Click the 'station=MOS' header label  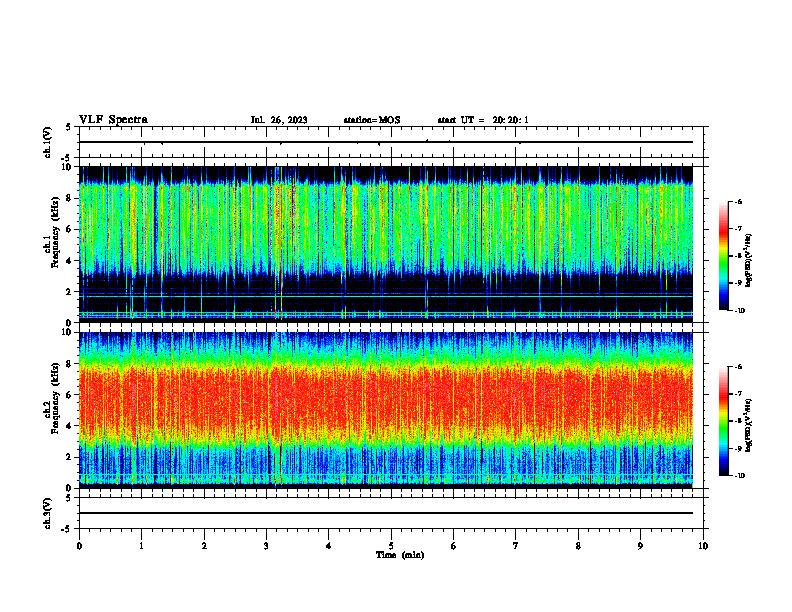coord(372,120)
